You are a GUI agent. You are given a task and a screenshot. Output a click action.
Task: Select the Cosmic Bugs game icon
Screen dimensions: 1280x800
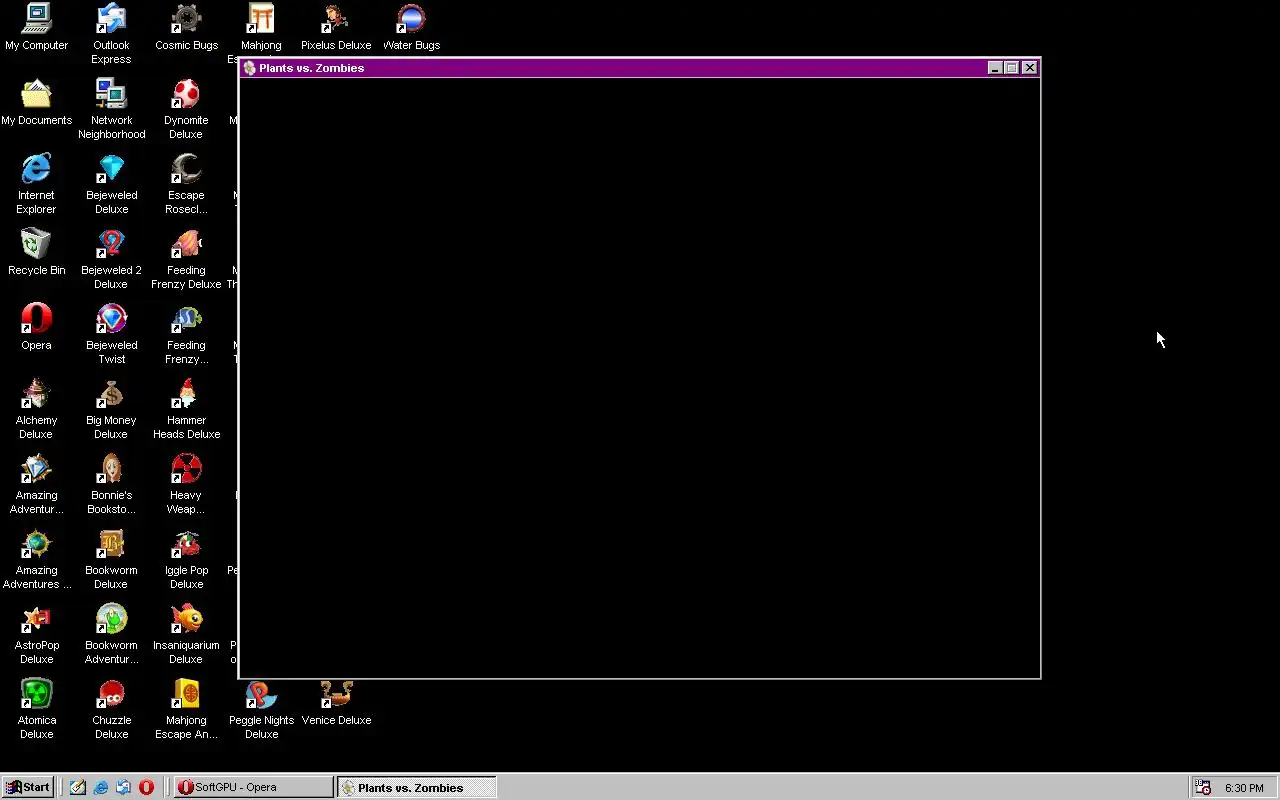click(x=186, y=27)
